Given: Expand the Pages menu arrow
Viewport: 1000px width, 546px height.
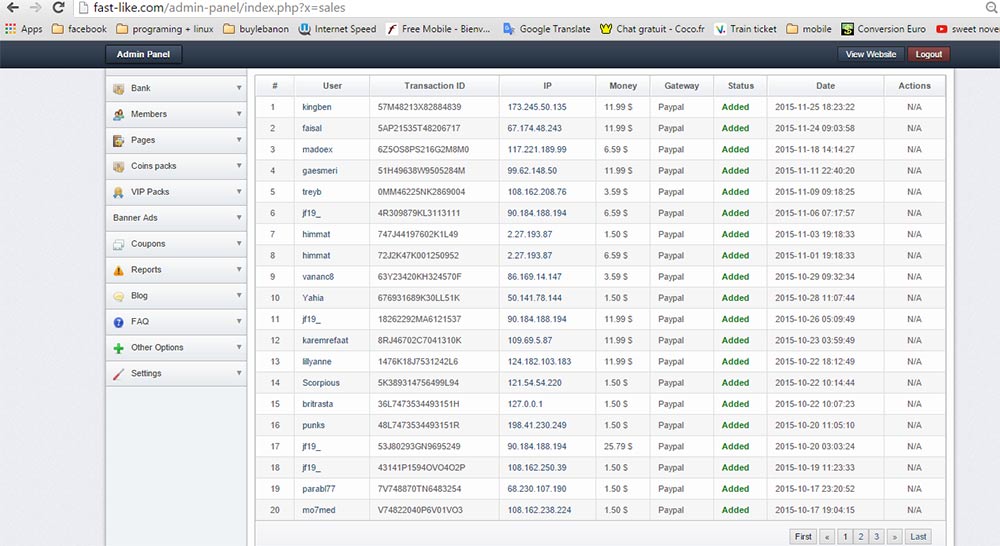Looking at the screenshot, I should click(239, 140).
